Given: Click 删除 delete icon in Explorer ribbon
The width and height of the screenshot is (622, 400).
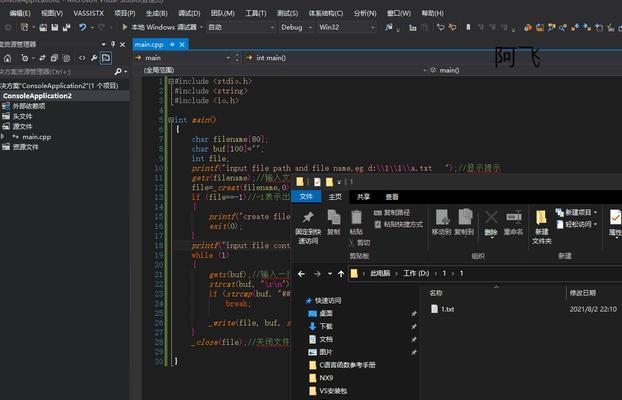Looking at the screenshot, I should [x=491, y=218].
